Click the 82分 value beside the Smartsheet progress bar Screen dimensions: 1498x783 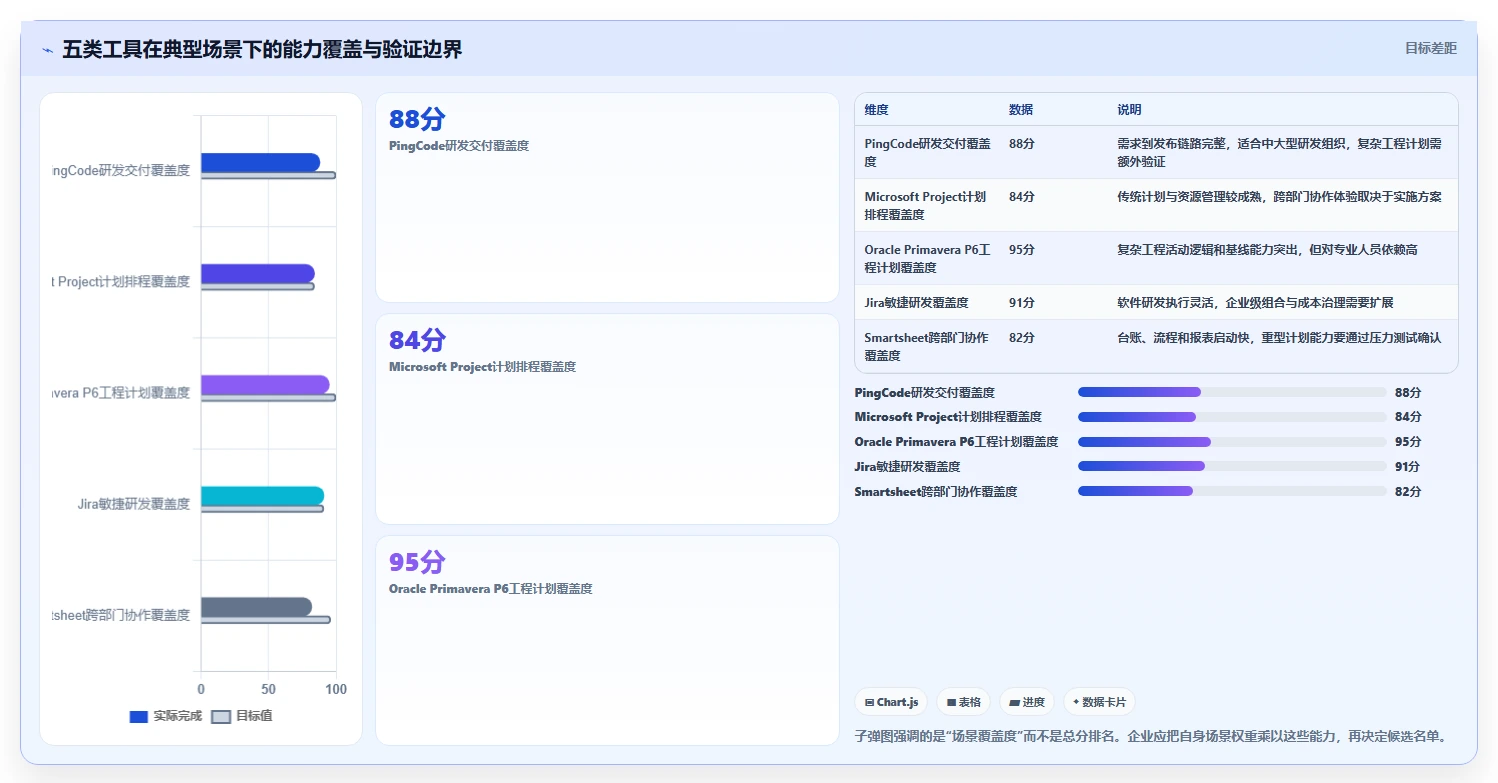(x=1408, y=491)
